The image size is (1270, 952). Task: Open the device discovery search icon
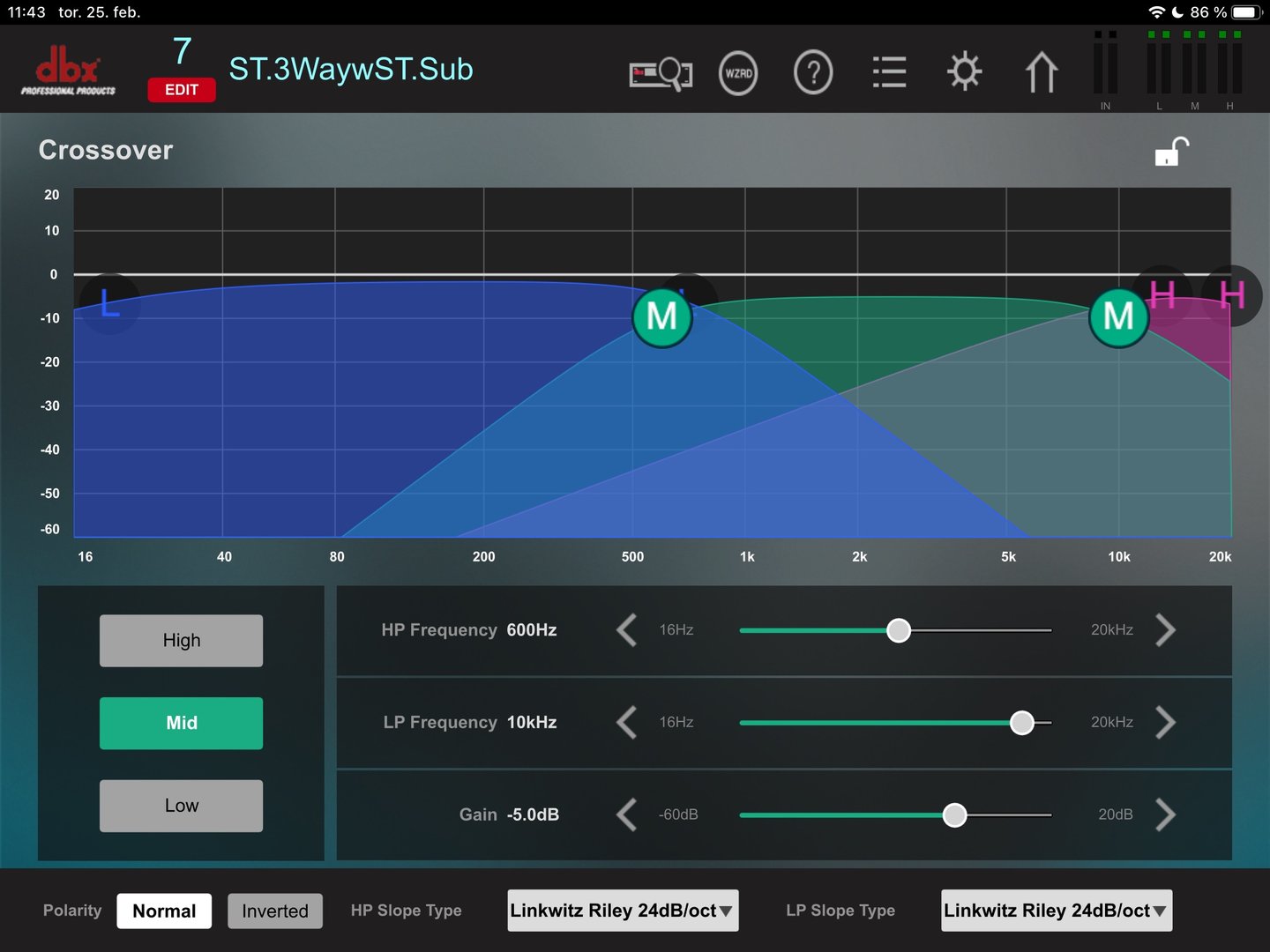click(661, 74)
